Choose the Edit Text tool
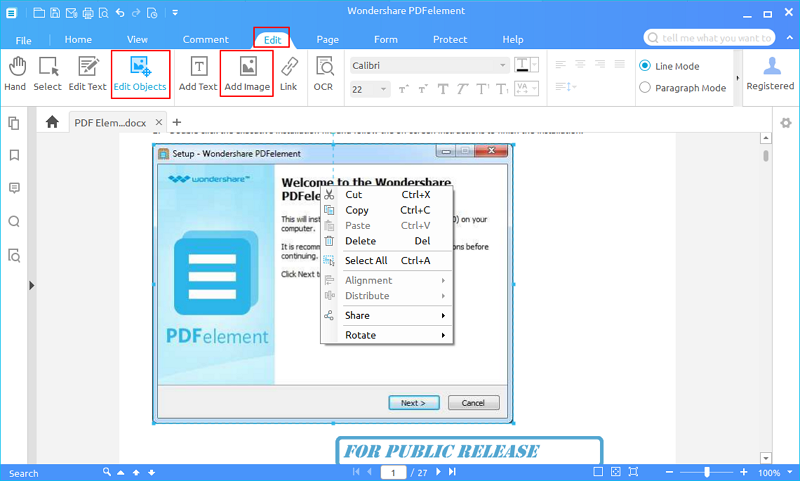This screenshot has width=800, height=481. click(x=88, y=74)
